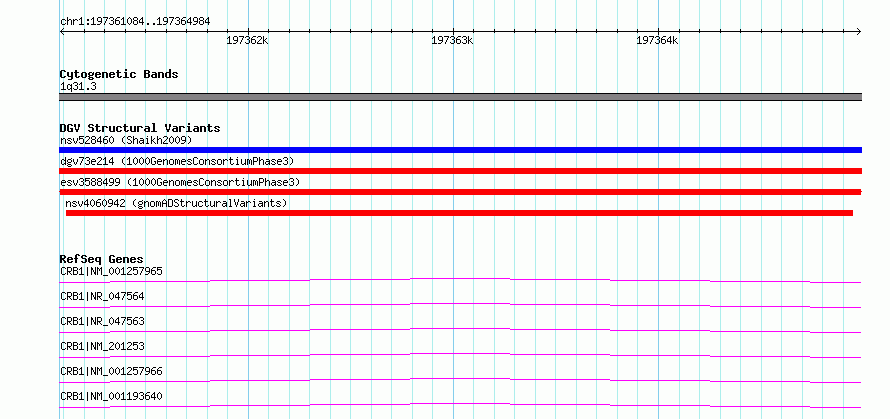The width and height of the screenshot is (890, 419).
Task: Click the 197364k ruler tick label
Action: (657, 41)
